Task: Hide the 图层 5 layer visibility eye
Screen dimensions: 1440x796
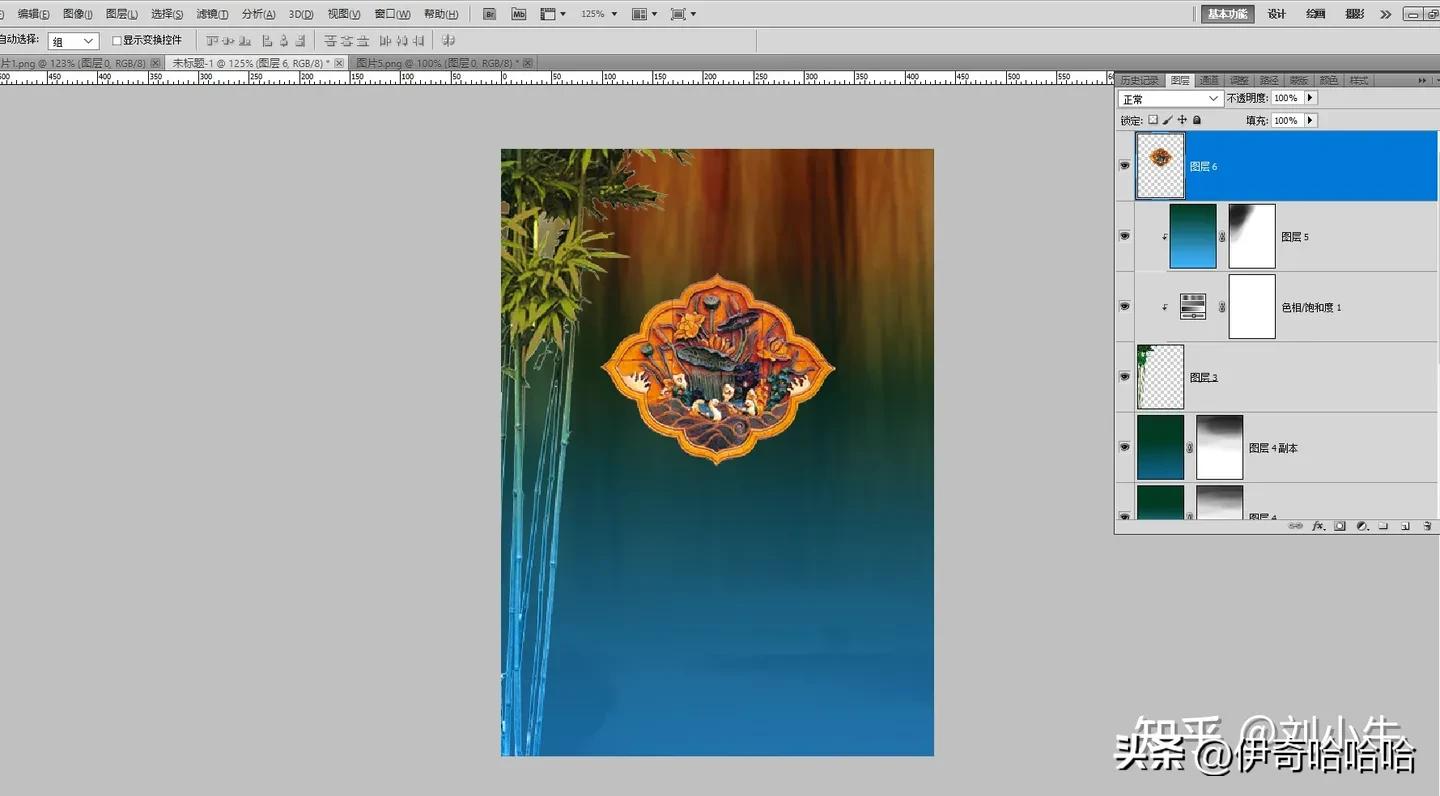Action: click(x=1124, y=236)
